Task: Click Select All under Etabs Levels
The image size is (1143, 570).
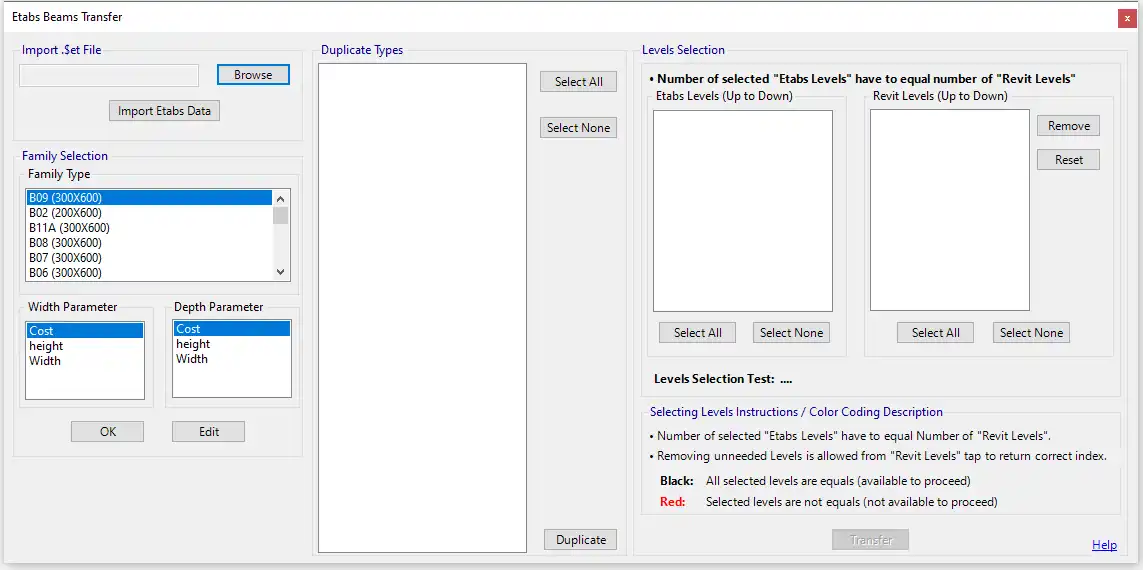Action: coord(698,332)
